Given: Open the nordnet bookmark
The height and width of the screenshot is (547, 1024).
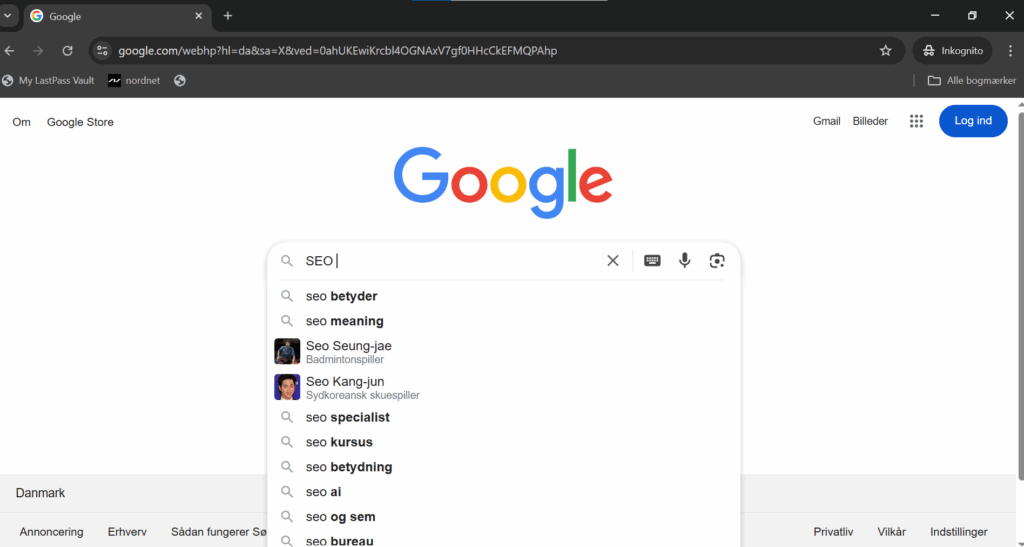Looking at the screenshot, I should point(135,80).
